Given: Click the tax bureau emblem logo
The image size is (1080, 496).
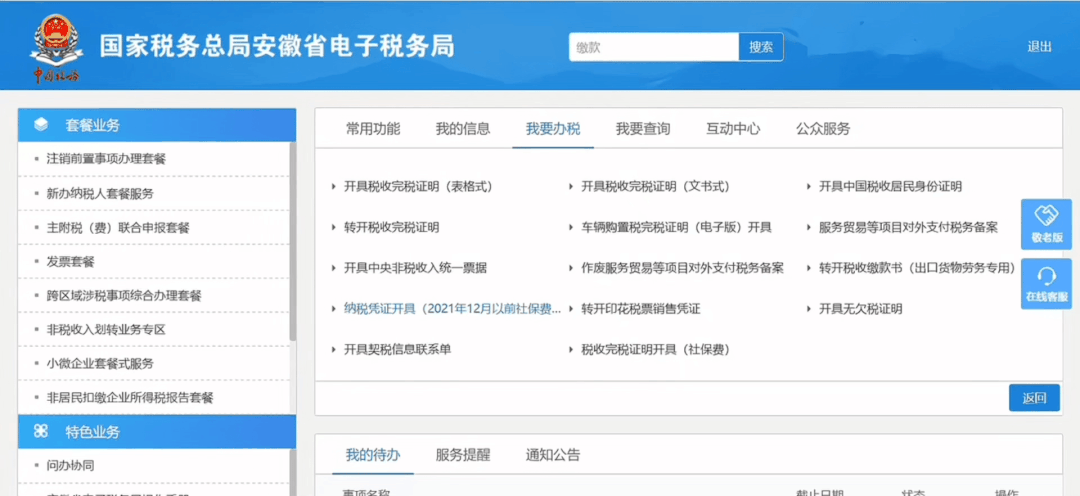Looking at the screenshot, I should (x=56, y=48).
